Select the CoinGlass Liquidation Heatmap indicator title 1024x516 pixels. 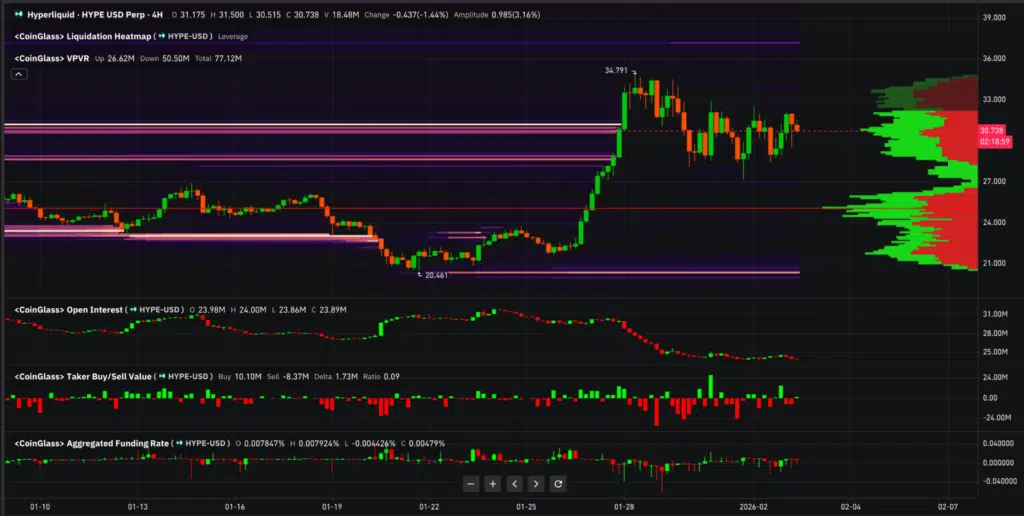(x=80, y=36)
